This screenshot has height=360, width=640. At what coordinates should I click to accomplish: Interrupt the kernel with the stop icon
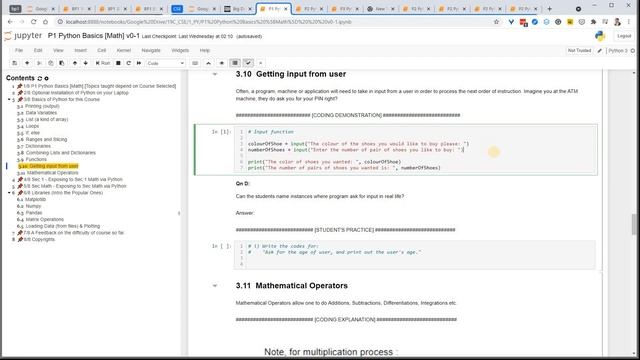118,63
